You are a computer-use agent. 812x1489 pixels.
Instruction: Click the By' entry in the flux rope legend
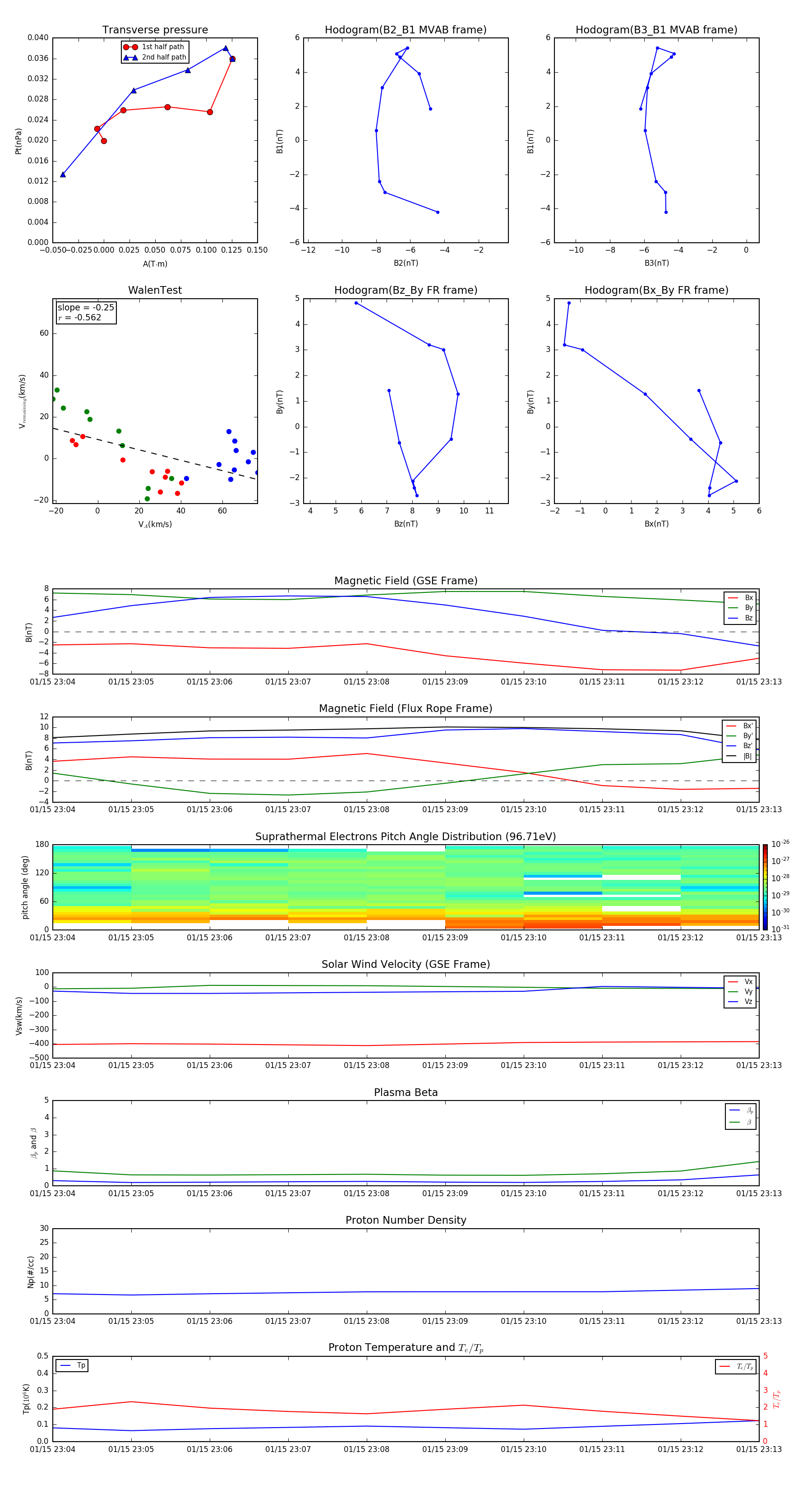tap(739, 736)
